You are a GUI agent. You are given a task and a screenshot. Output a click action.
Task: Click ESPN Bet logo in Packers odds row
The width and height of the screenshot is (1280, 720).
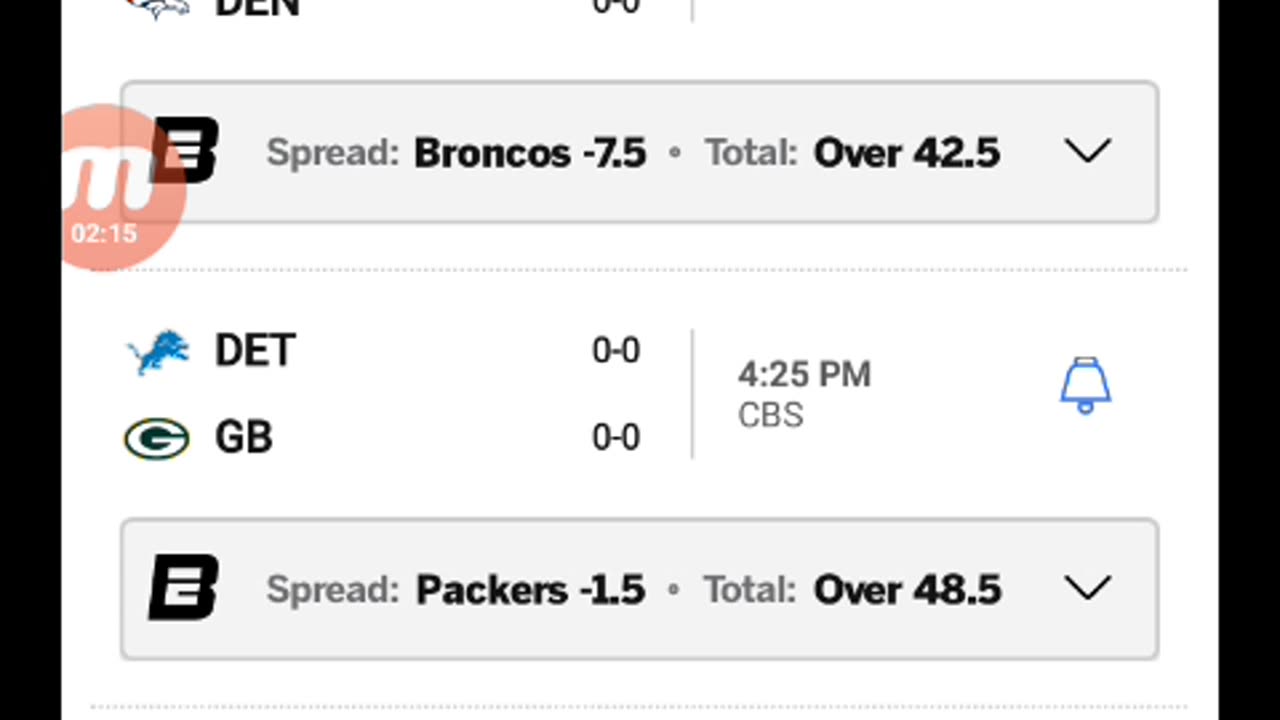pos(184,588)
